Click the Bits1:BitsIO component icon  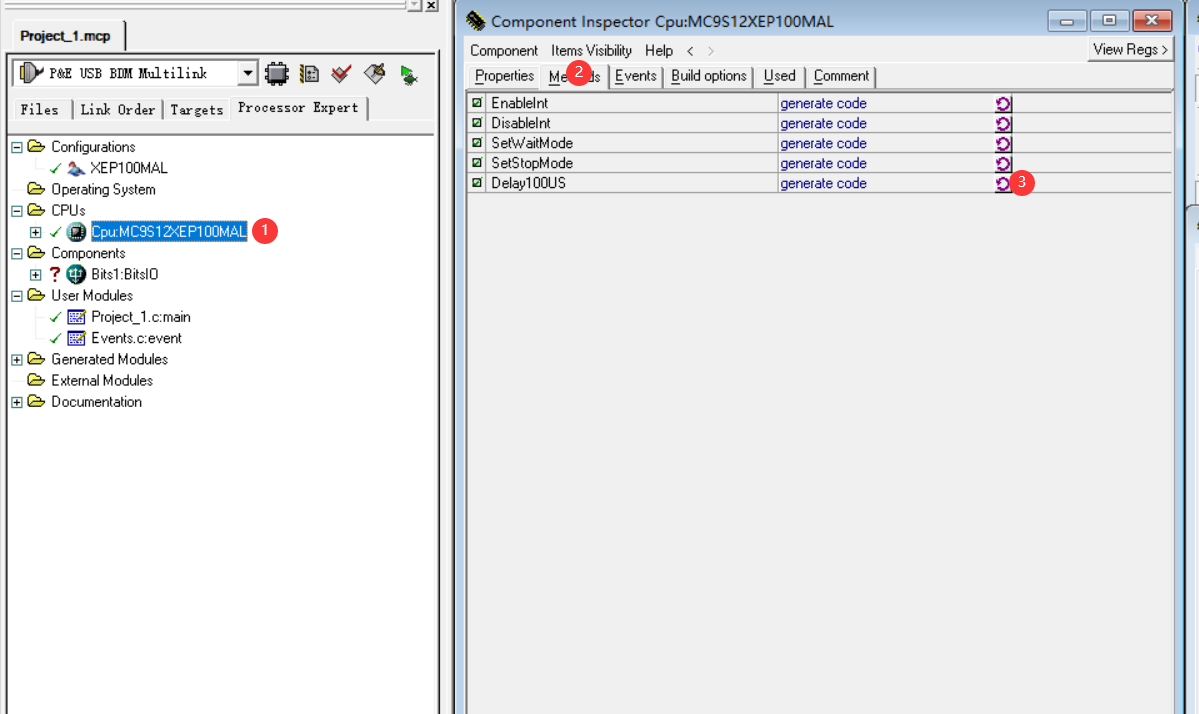(x=76, y=274)
